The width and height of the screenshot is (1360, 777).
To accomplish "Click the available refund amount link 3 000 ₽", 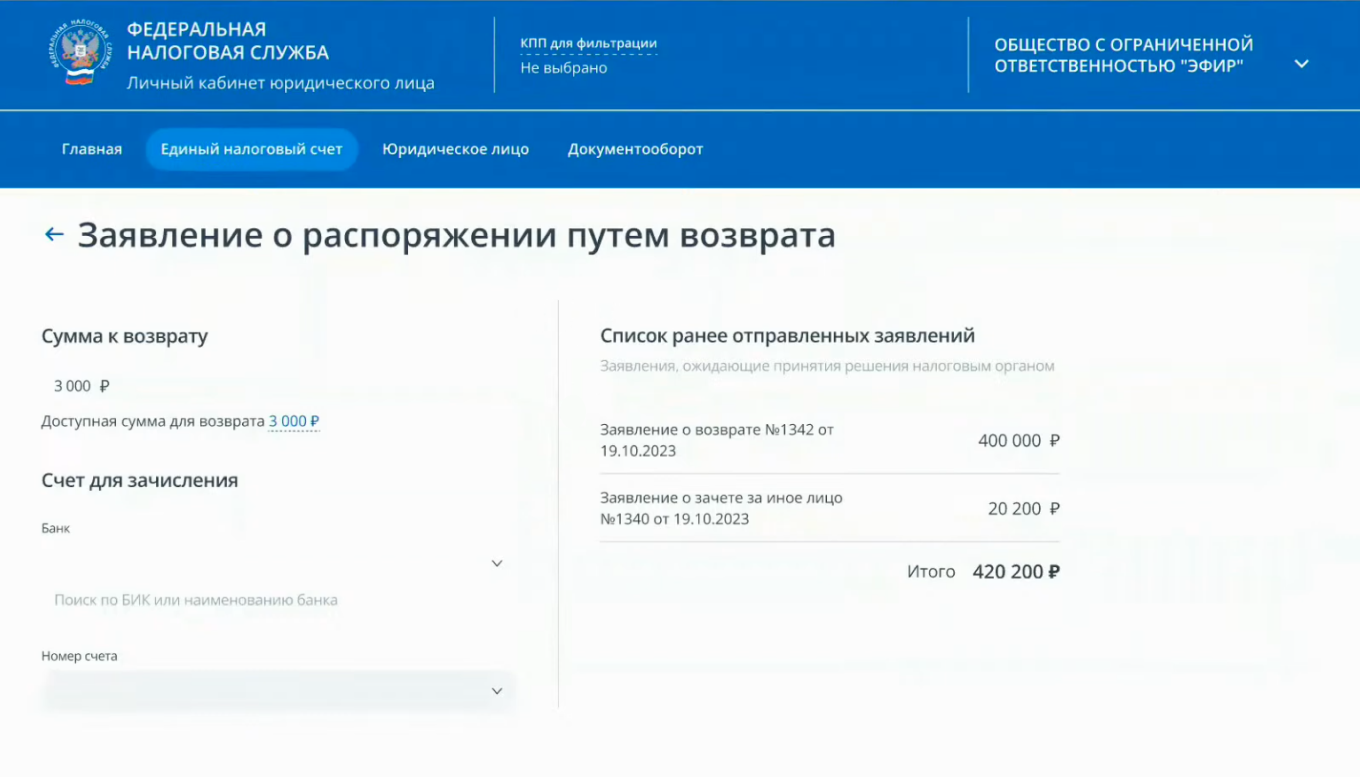I will tap(293, 421).
